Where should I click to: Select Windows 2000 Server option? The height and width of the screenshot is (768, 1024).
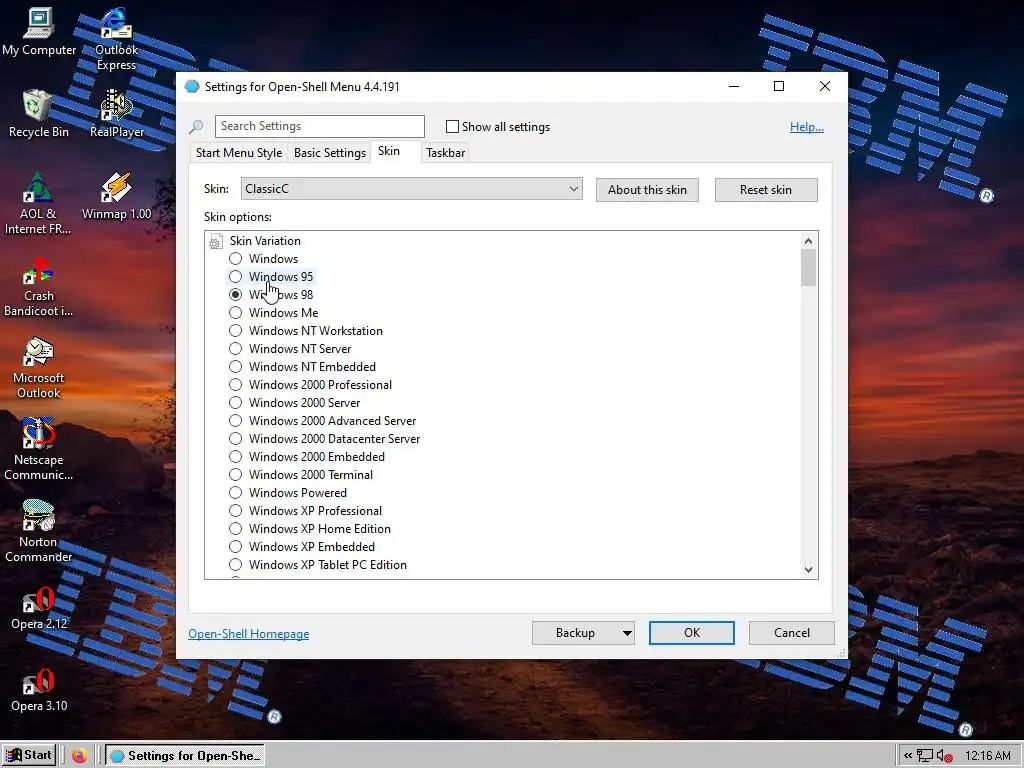235,403
